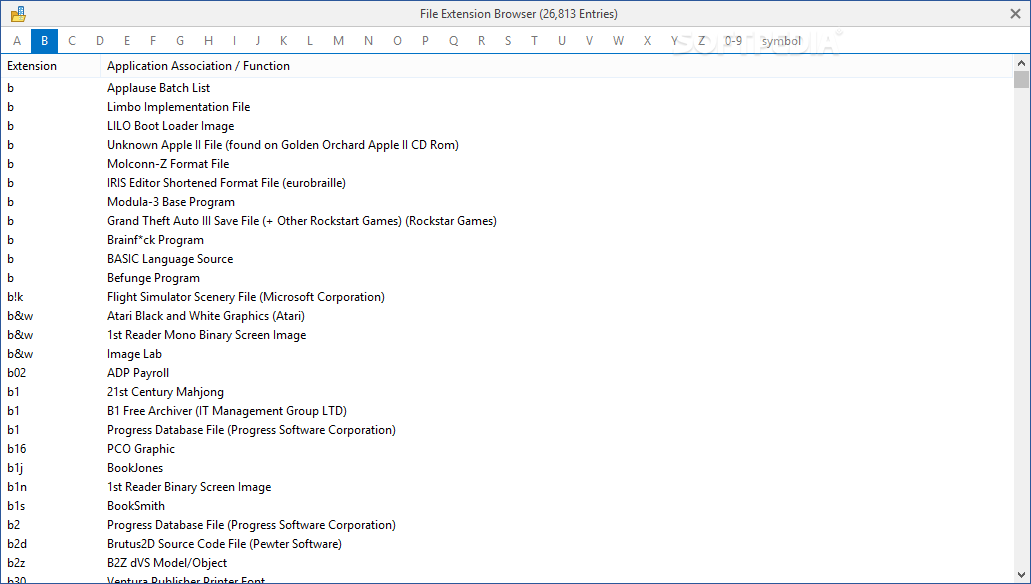Screen dimensions: 1031x584
Task: Select the Atari Black and White Graphics row
Action: (506, 316)
